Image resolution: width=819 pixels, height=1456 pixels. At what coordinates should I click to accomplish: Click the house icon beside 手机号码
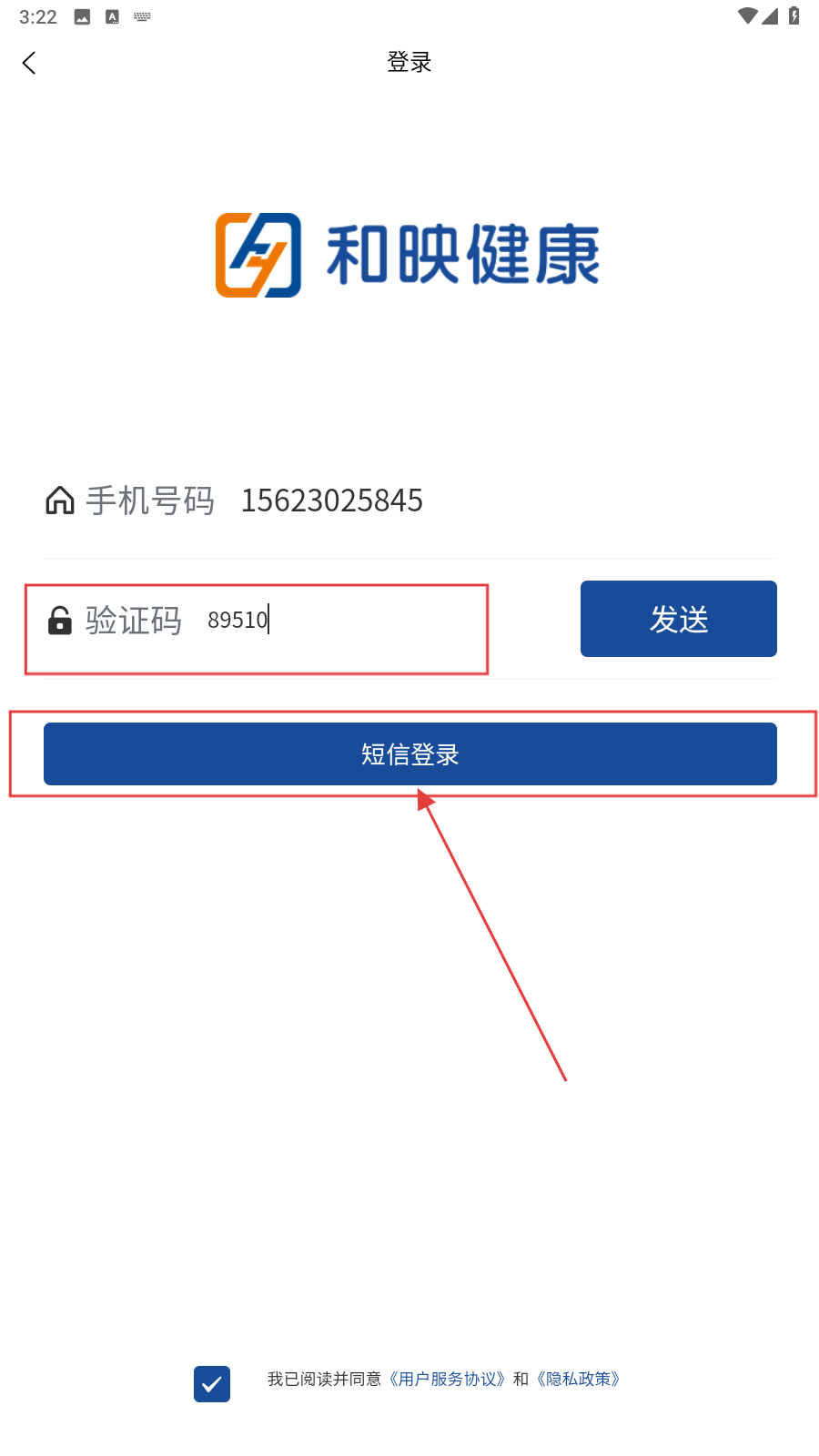[x=60, y=500]
